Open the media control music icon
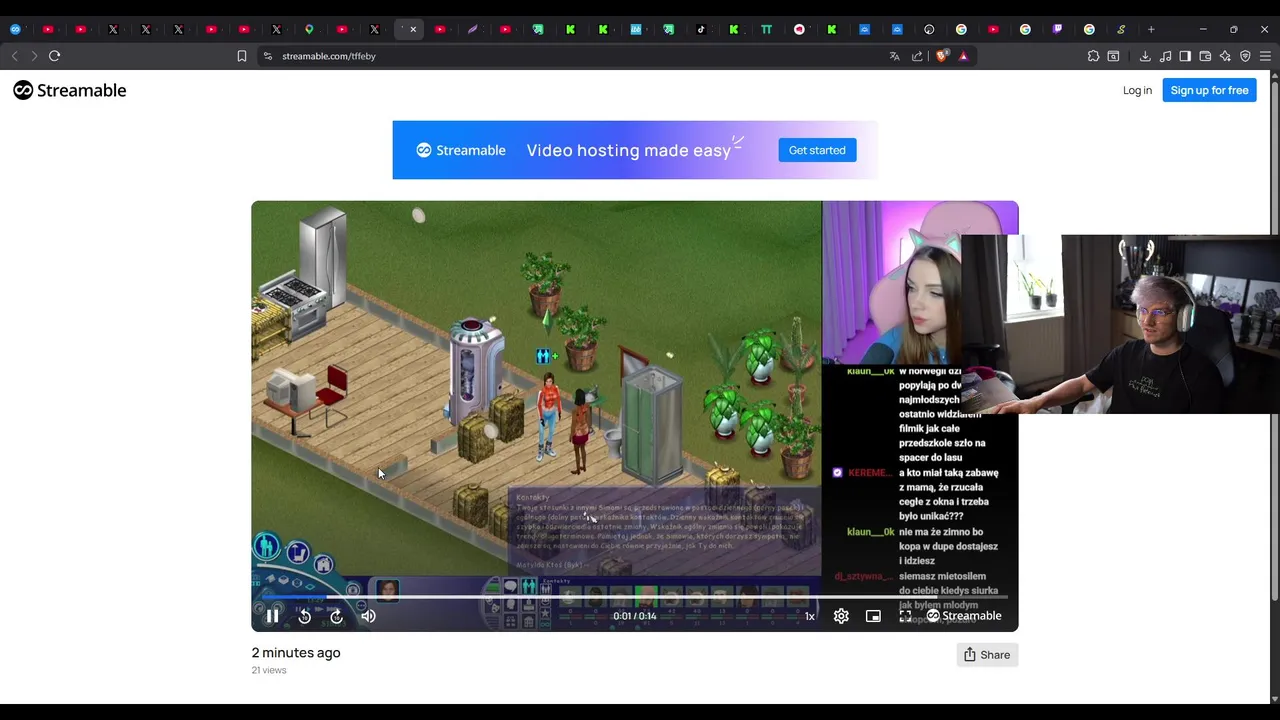The image size is (1280, 720). click(1165, 56)
